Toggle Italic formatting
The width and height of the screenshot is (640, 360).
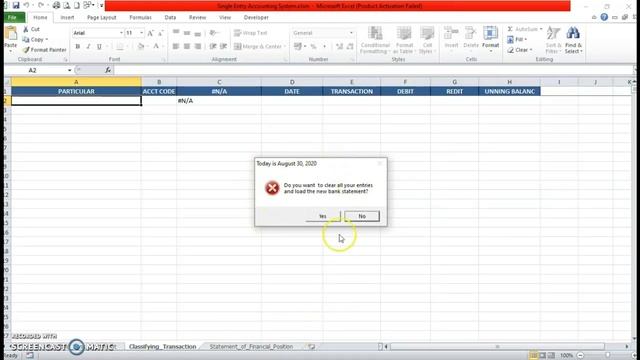88,47
